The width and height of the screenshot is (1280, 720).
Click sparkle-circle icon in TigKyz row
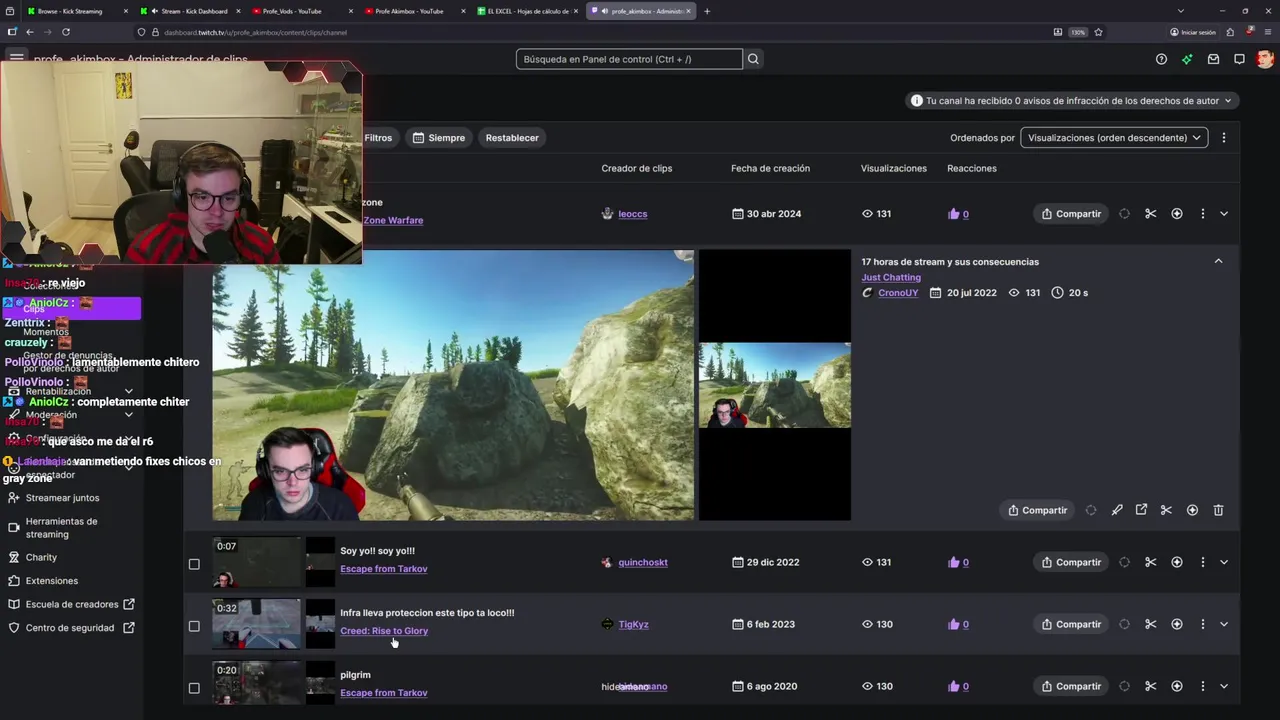[x=1176, y=624]
